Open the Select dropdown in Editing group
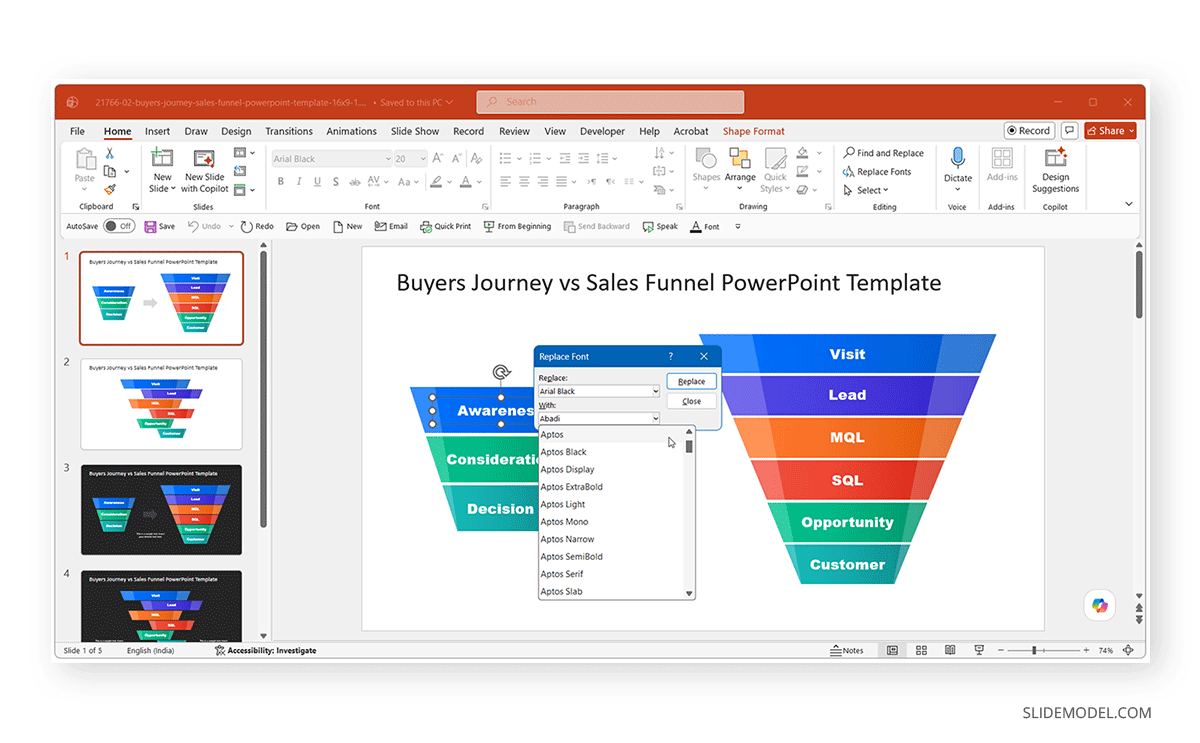This screenshot has width=1200, height=743. pos(866,190)
